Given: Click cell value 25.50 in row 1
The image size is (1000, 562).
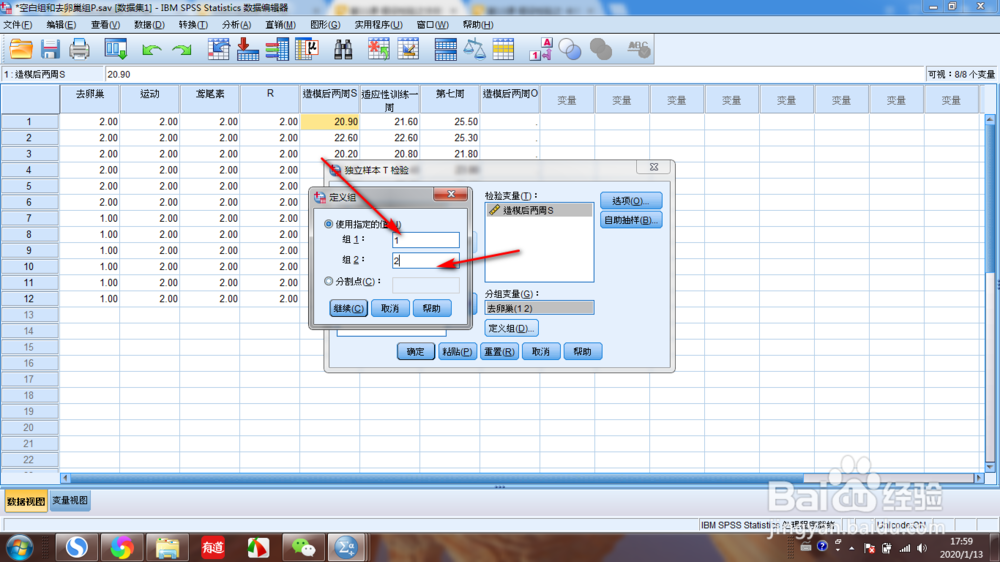Looking at the screenshot, I should [x=450, y=121].
